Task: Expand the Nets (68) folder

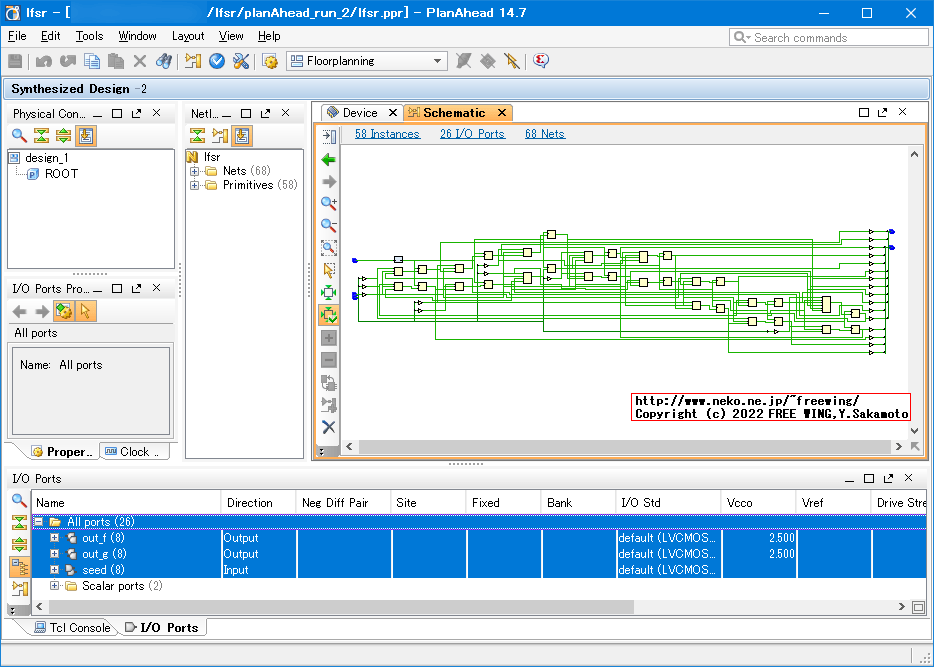Action: point(194,171)
